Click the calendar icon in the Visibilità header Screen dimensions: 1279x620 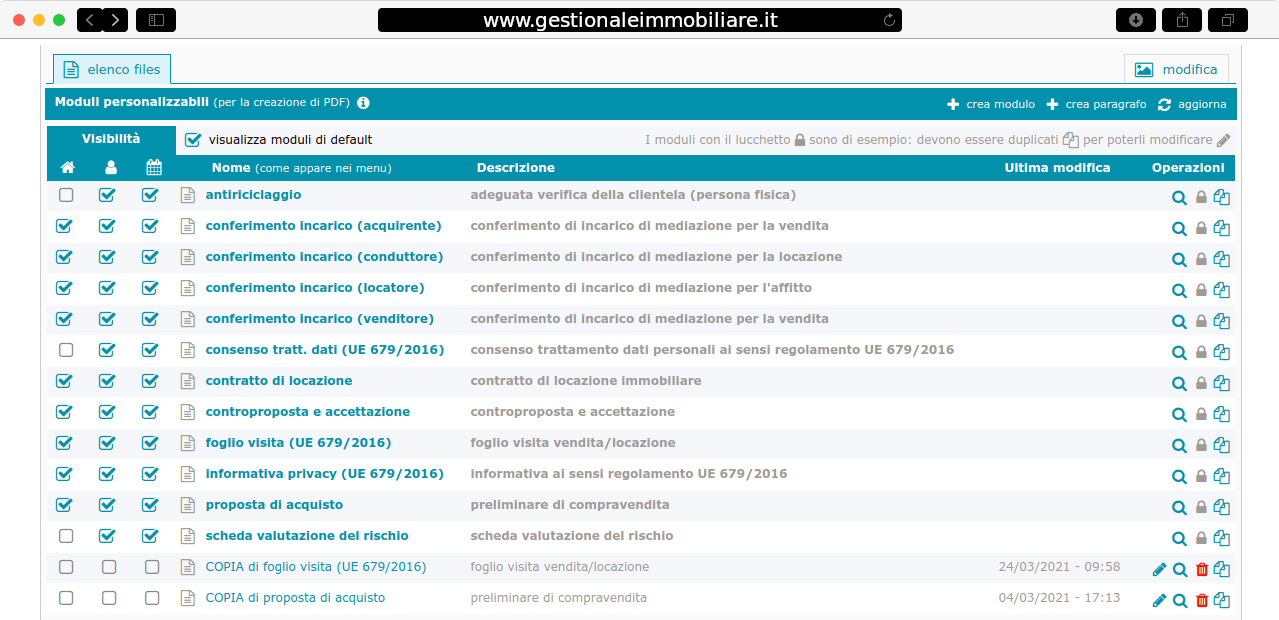point(153,168)
